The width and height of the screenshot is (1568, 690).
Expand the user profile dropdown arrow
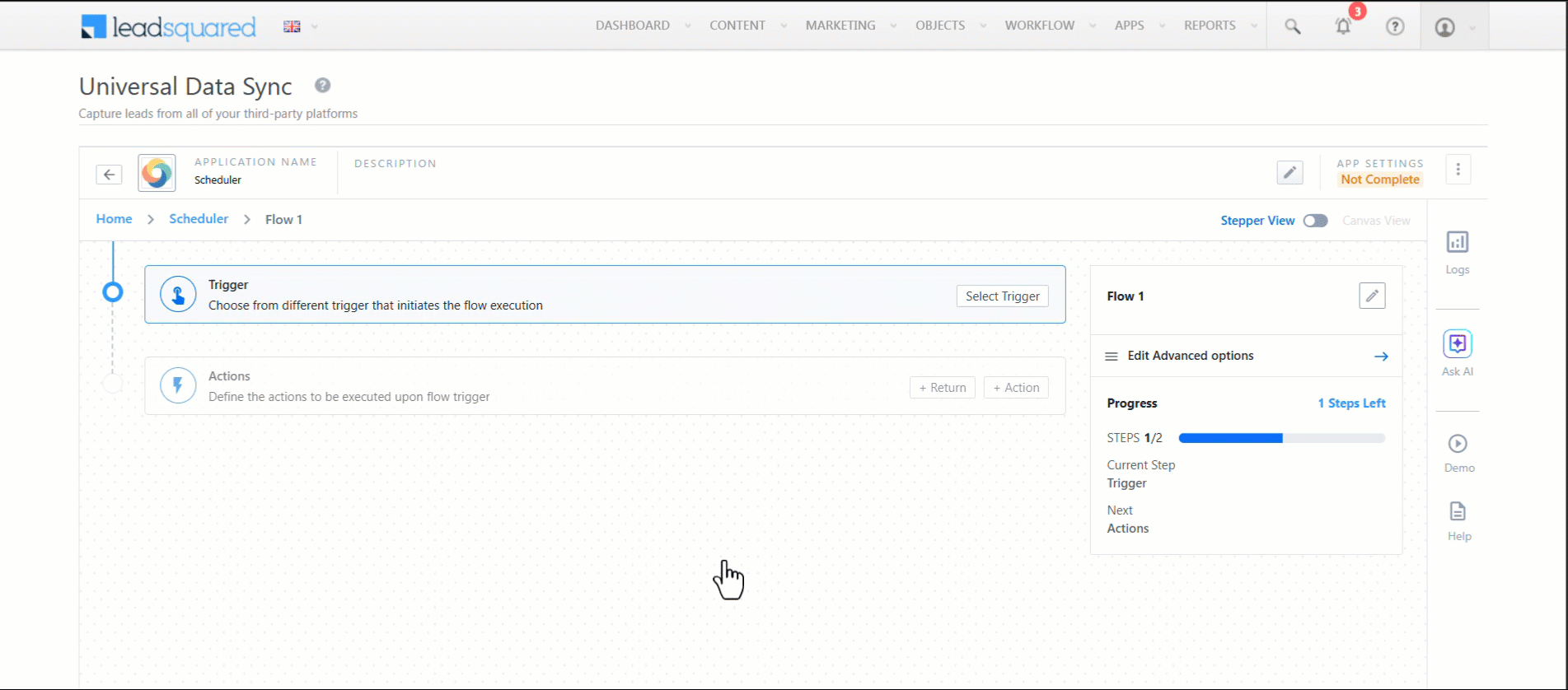[1472, 27]
